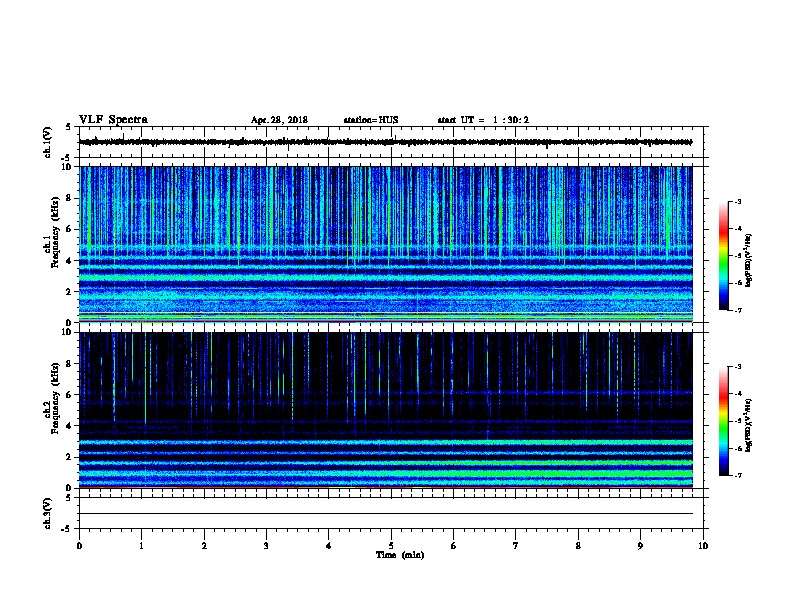Click the "Time (min)" x-axis label

pos(400,555)
